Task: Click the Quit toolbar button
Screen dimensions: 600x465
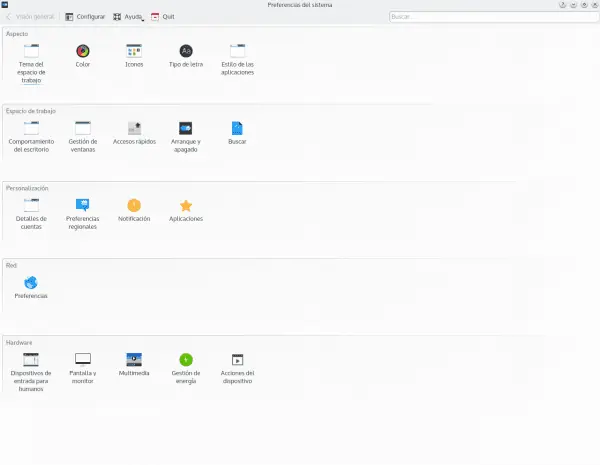Action: click(x=163, y=17)
